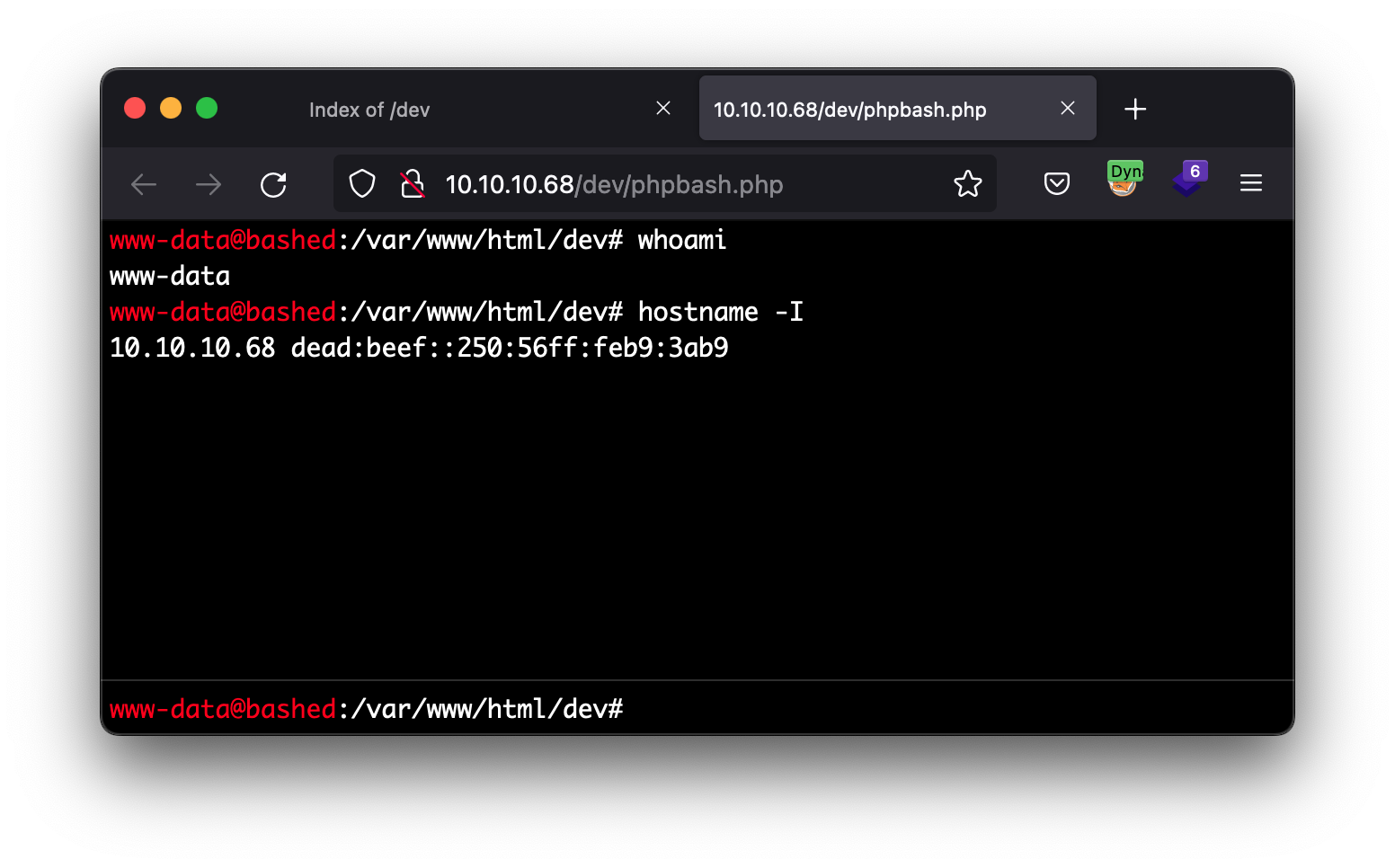Screen dimensions: 1395x868
Task: Click the browser back arrow
Action: point(144,185)
